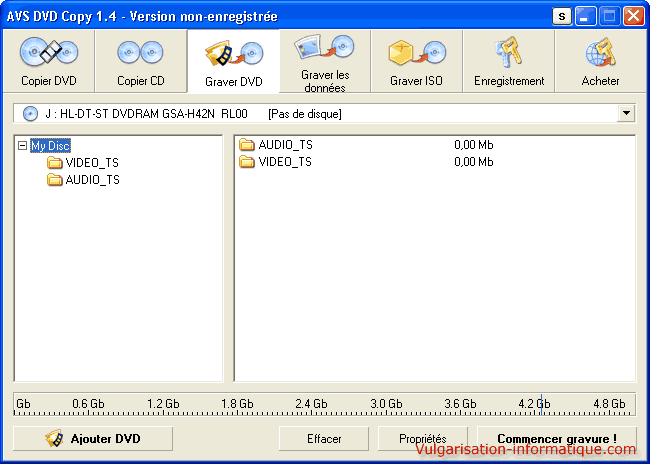The height and width of the screenshot is (464, 650).
Task: Open the disc drive dropdown arrow
Action: tap(626, 113)
